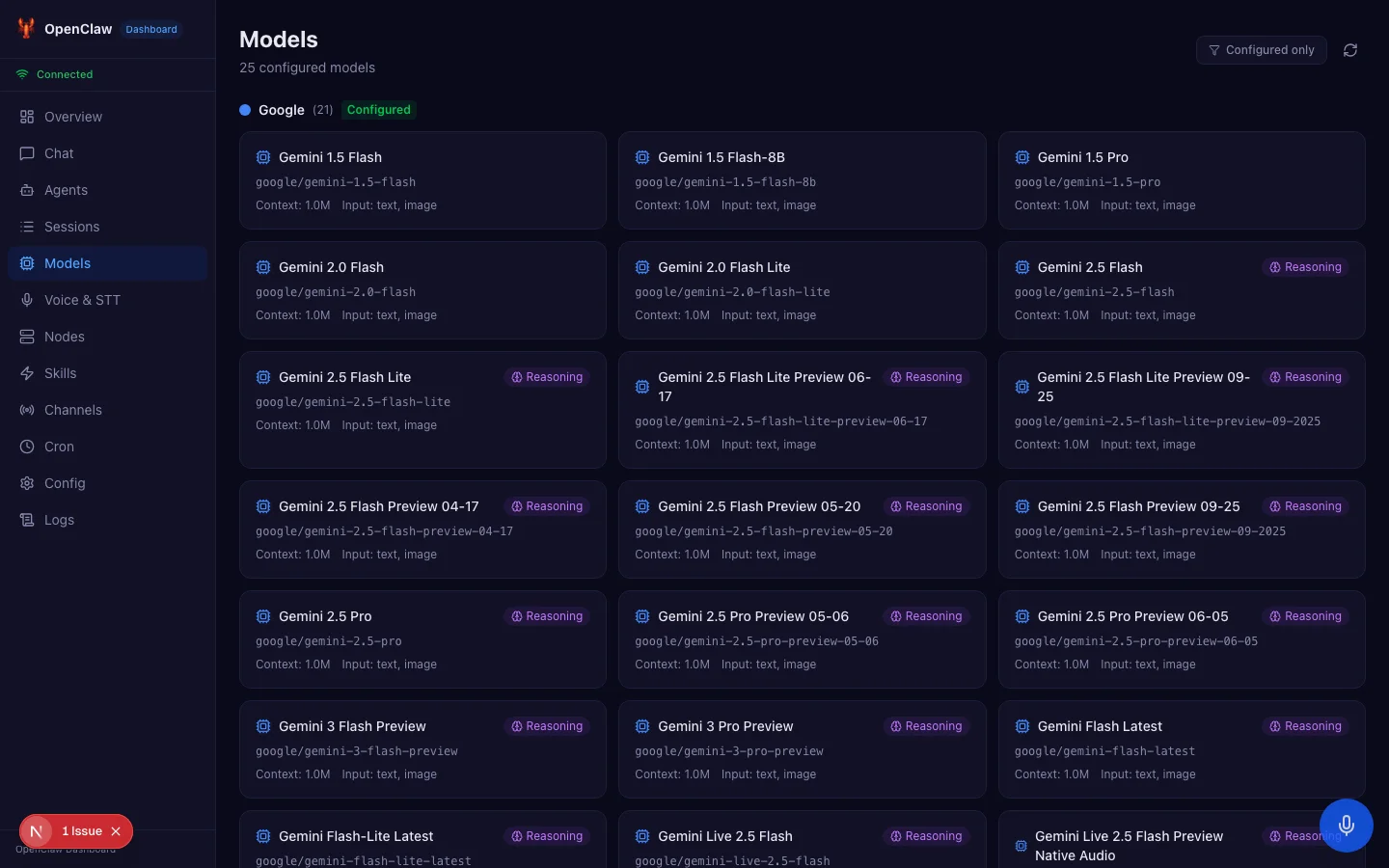Viewport: 1389px width, 868px height.
Task: Open the Overview page
Action: tap(72, 117)
